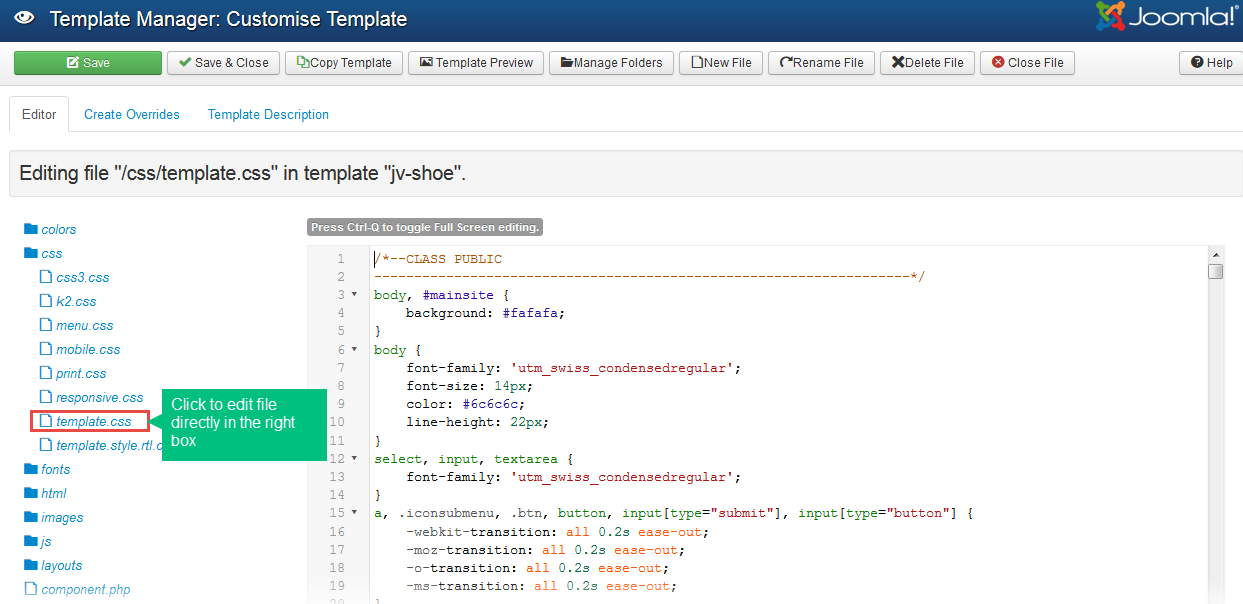The width and height of the screenshot is (1243, 604).
Task: Click the CLASS PUBLIC comment line
Action: (438, 259)
